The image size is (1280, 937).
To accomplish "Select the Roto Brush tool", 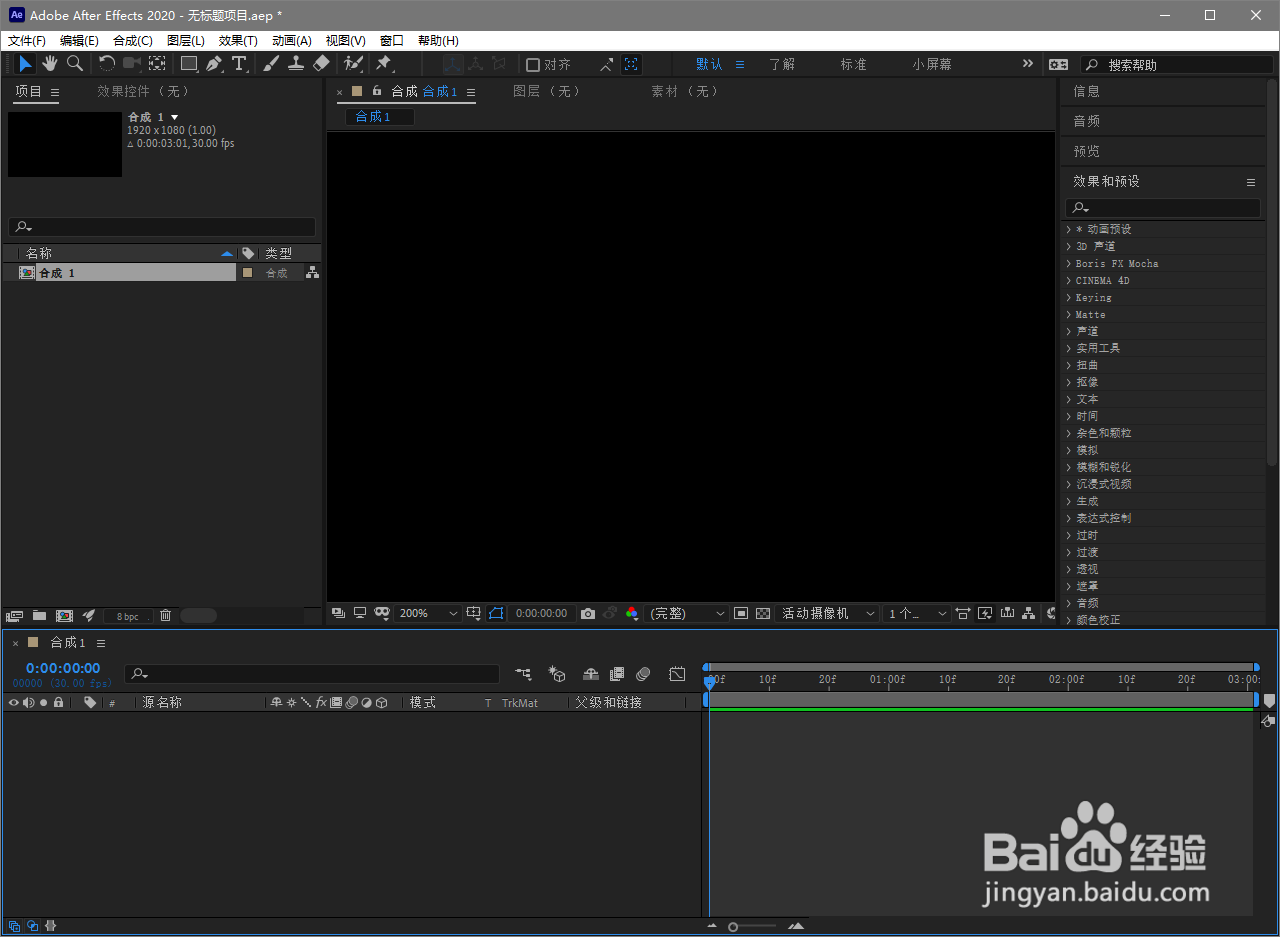I will click(x=353, y=64).
